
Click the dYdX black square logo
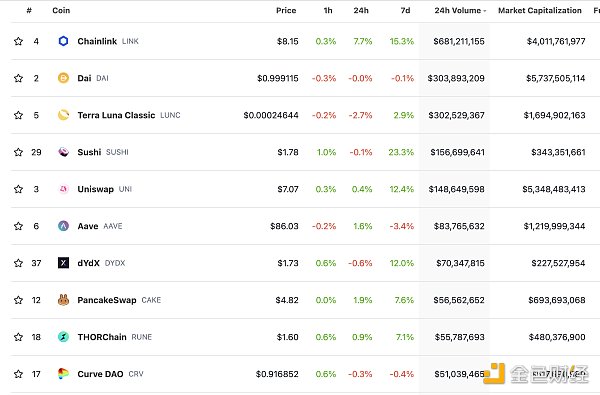(x=64, y=263)
